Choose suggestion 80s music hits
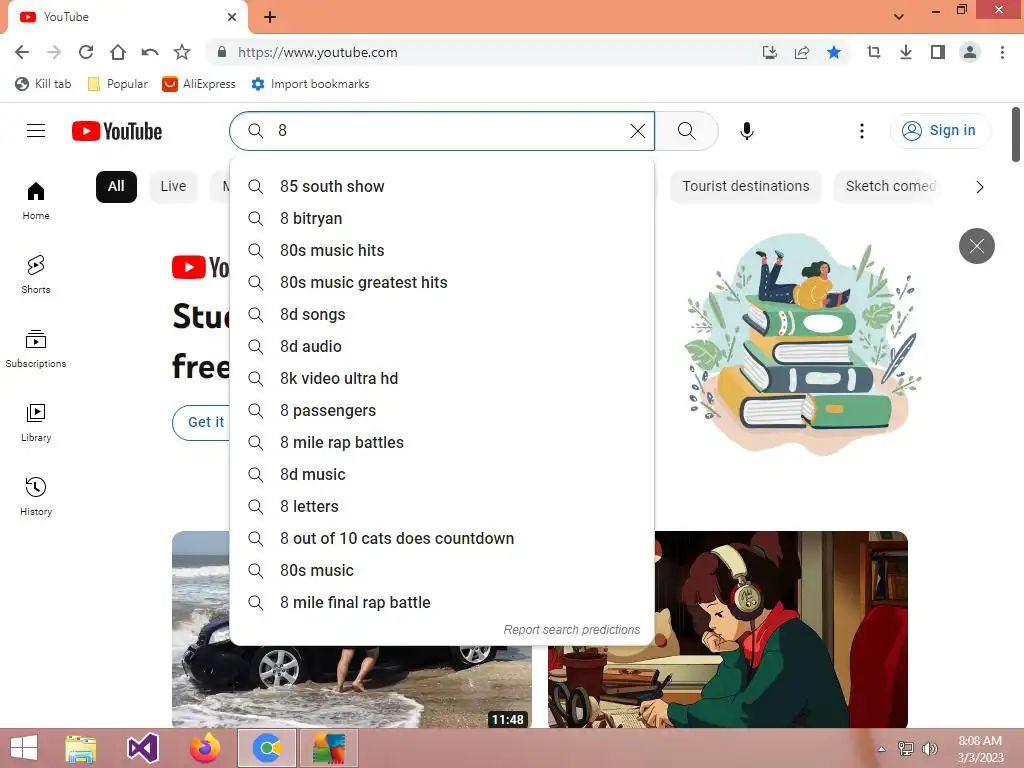 coord(442,251)
